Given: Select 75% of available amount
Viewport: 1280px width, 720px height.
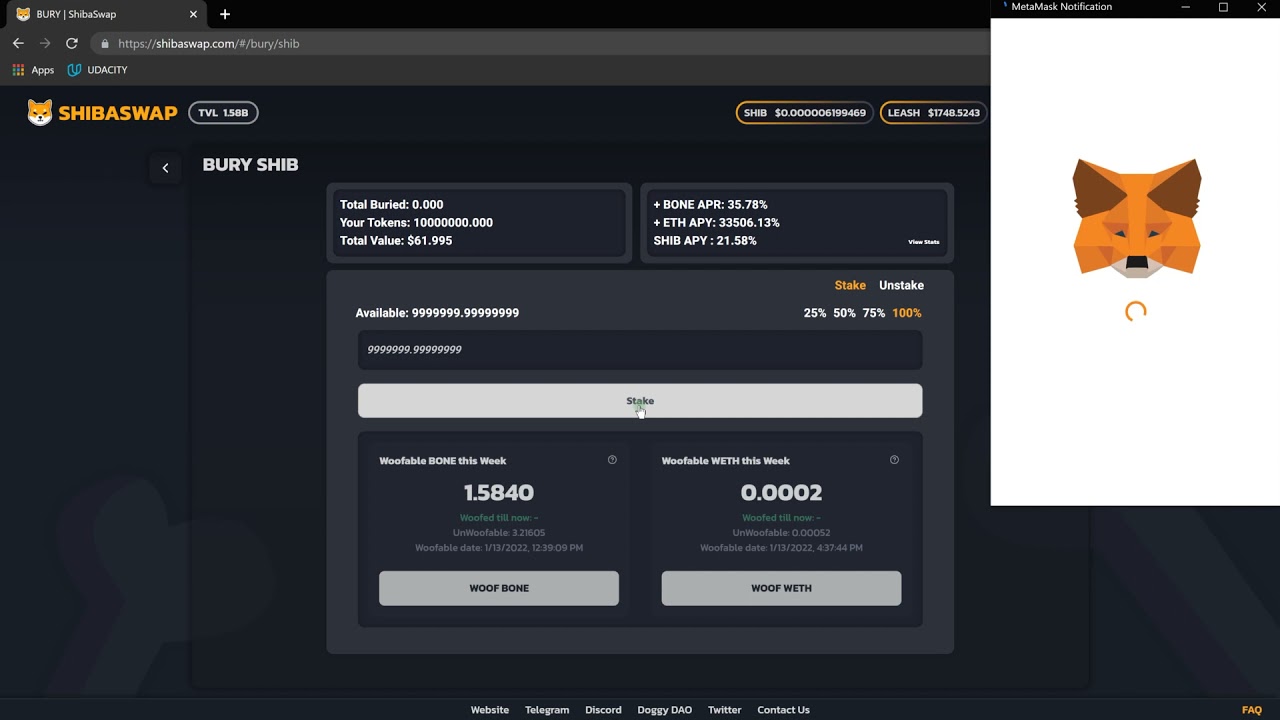Looking at the screenshot, I should (874, 313).
